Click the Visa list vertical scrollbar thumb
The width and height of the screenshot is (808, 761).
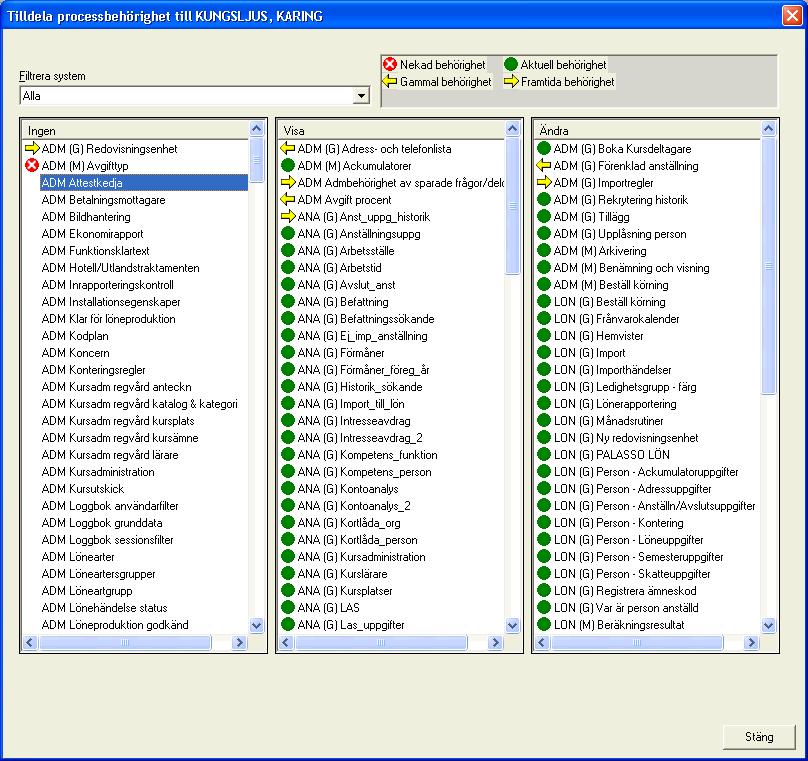click(512, 206)
